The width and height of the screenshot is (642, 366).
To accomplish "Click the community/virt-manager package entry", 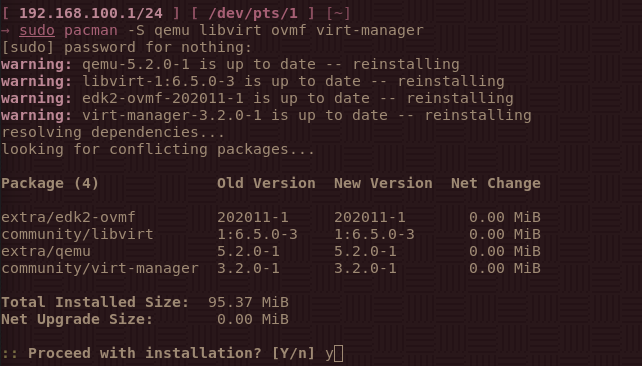I will click(100, 269).
